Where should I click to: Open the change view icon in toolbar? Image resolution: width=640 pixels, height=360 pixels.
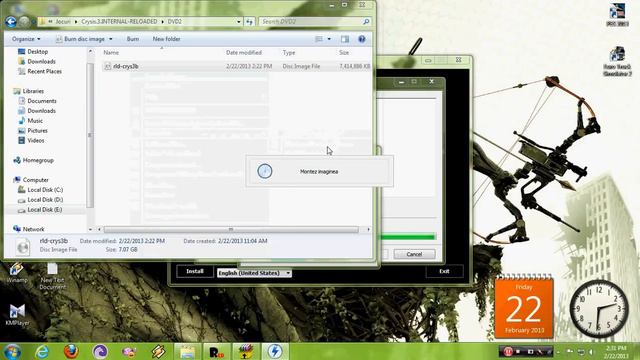(319, 39)
